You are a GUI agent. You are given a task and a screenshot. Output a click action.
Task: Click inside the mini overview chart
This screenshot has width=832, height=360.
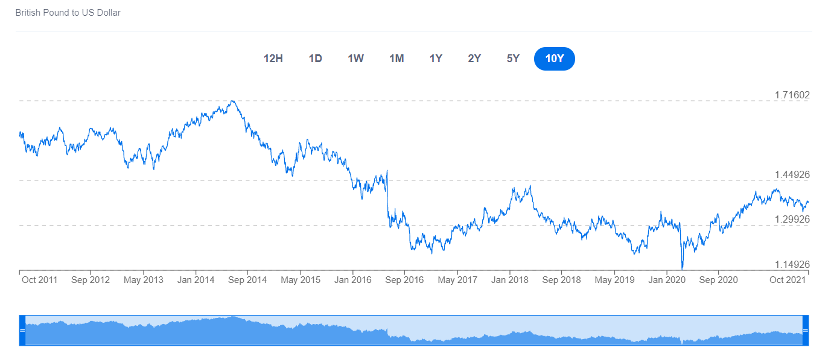[x=414, y=330]
